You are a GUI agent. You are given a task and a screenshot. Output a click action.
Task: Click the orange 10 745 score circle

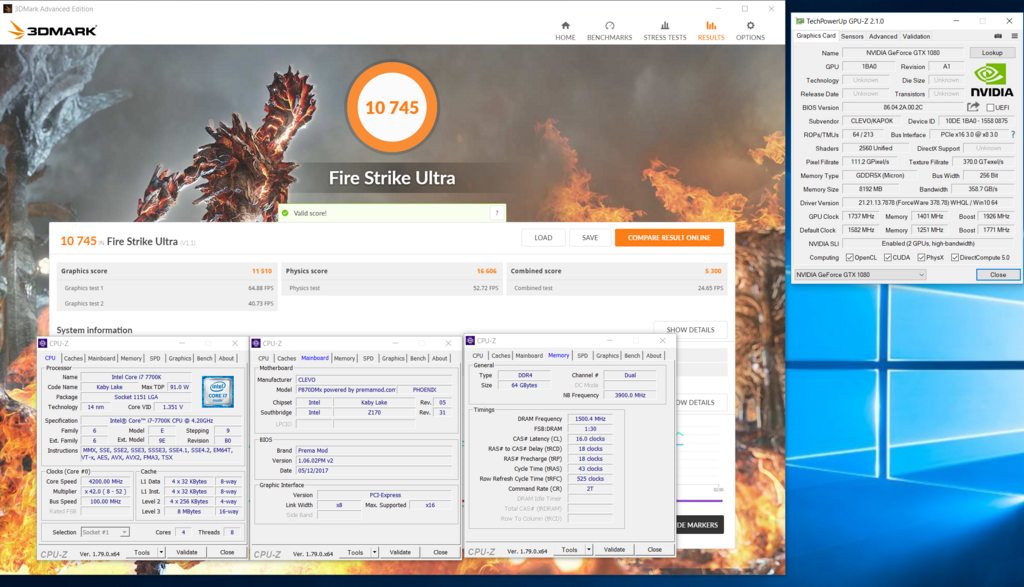(392, 107)
